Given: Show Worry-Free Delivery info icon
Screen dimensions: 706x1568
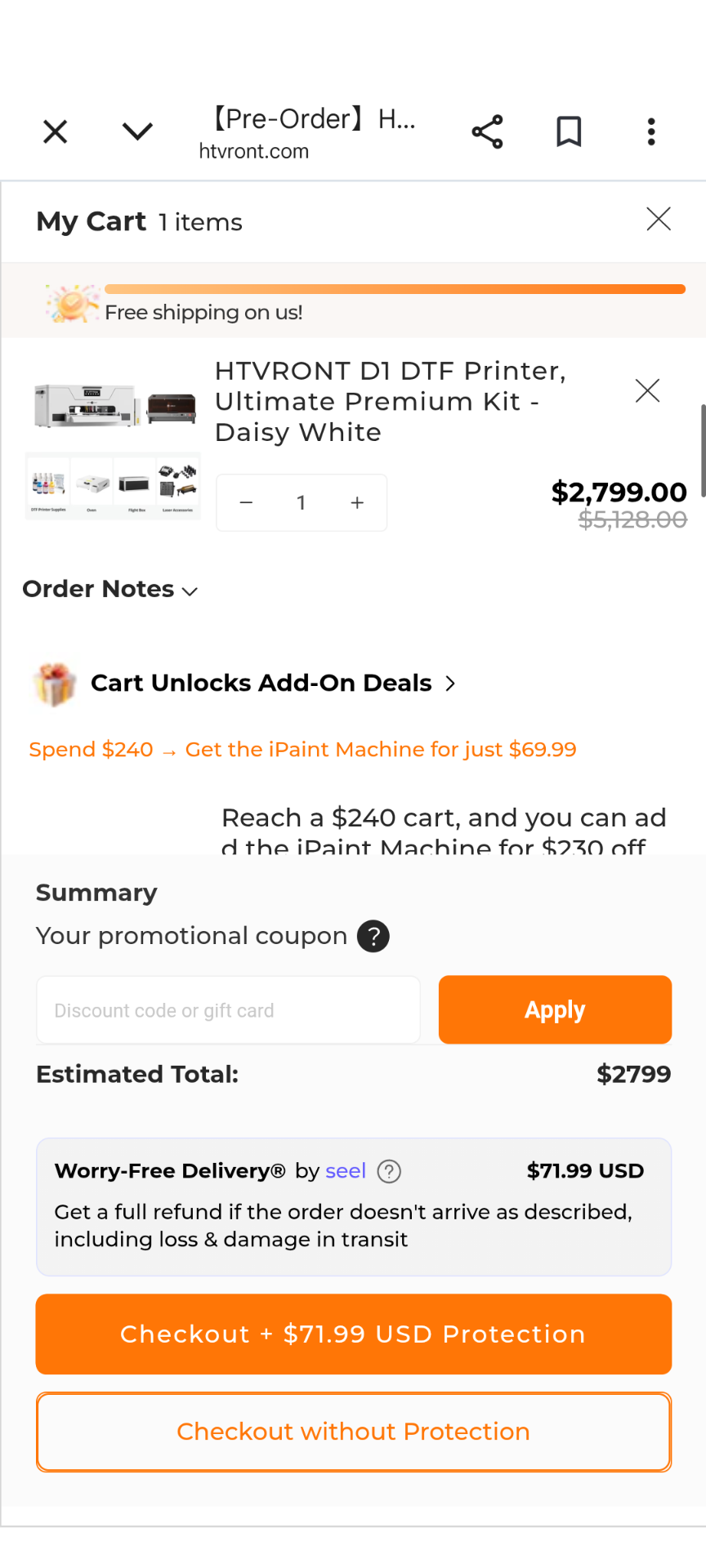Looking at the screenshot, I should [x=389, y=1172].
